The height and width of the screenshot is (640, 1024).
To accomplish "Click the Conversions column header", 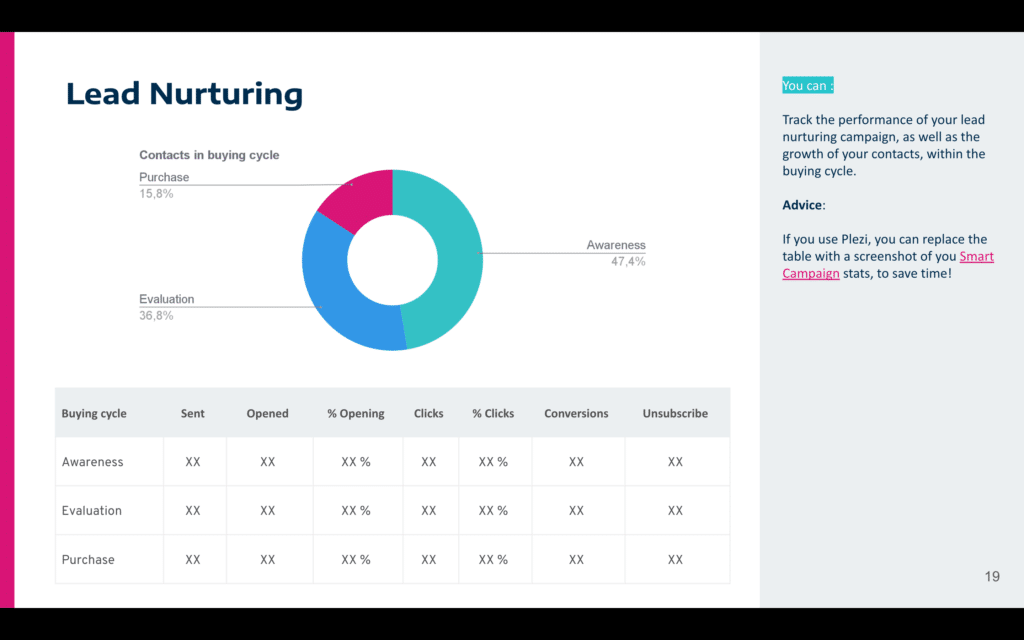I will pos(576,412).
